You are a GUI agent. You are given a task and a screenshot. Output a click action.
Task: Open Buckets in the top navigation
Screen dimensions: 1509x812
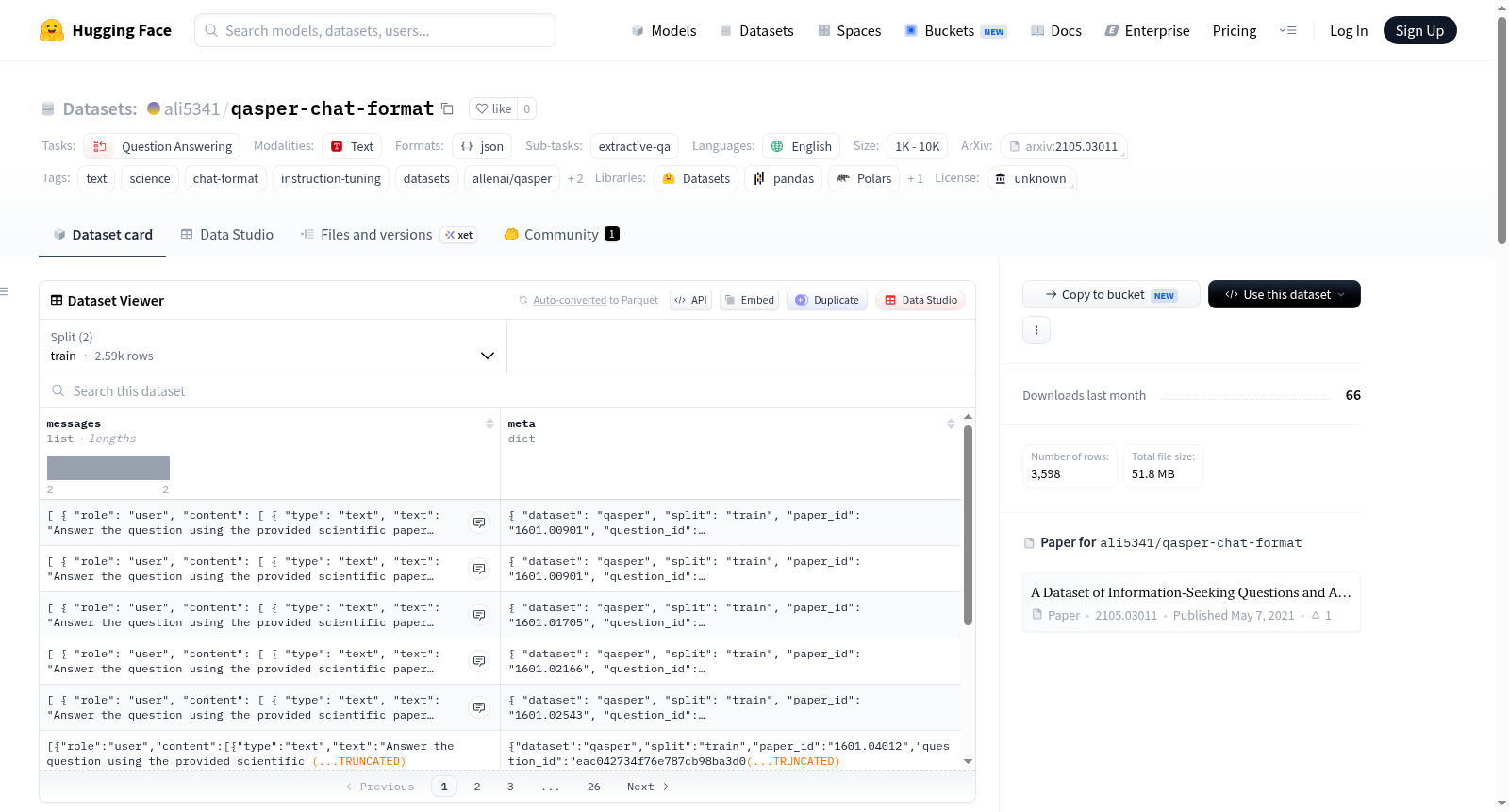coord(955,30)
